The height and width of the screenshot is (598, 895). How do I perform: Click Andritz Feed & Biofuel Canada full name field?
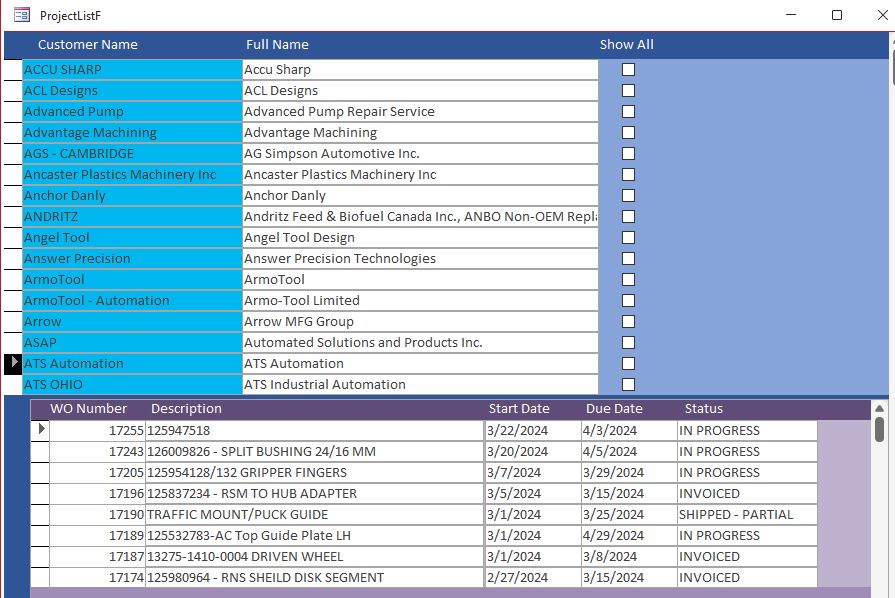(420, 217)
